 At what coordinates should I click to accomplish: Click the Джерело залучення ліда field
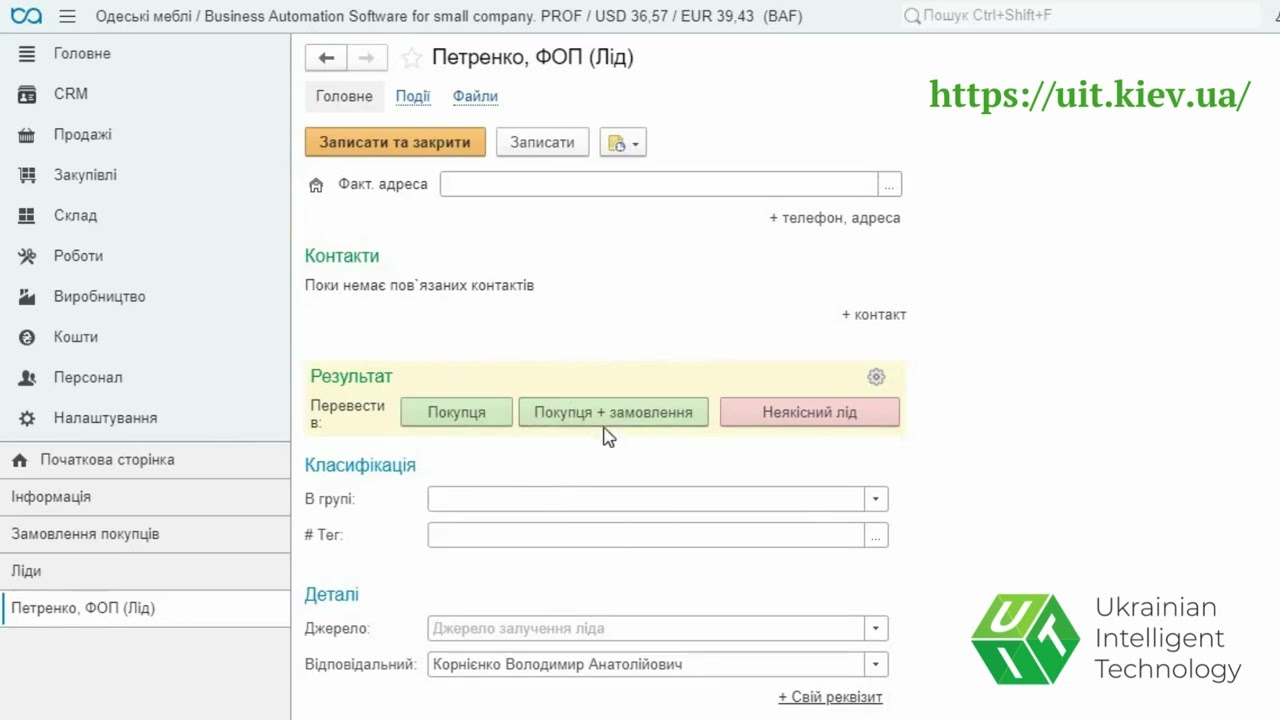[646, 629]
